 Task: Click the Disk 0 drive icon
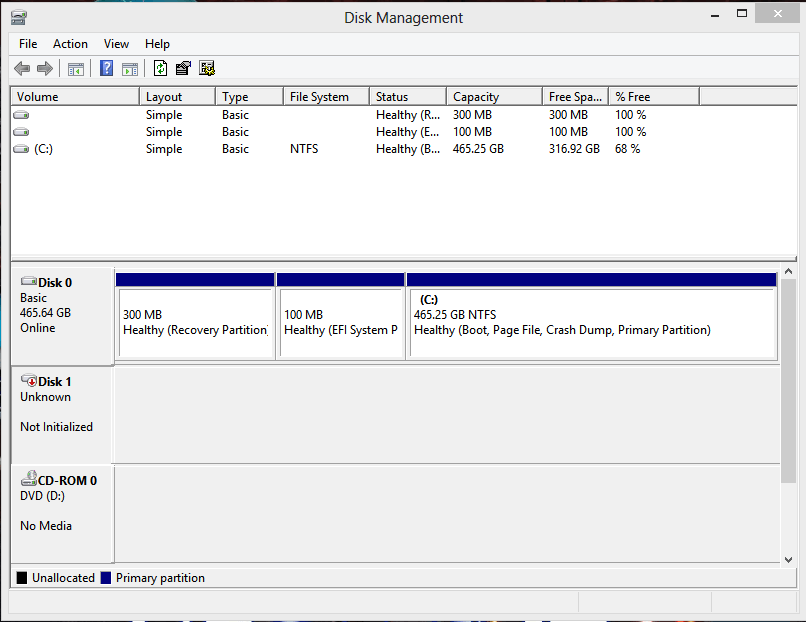(x=28, y=283)
